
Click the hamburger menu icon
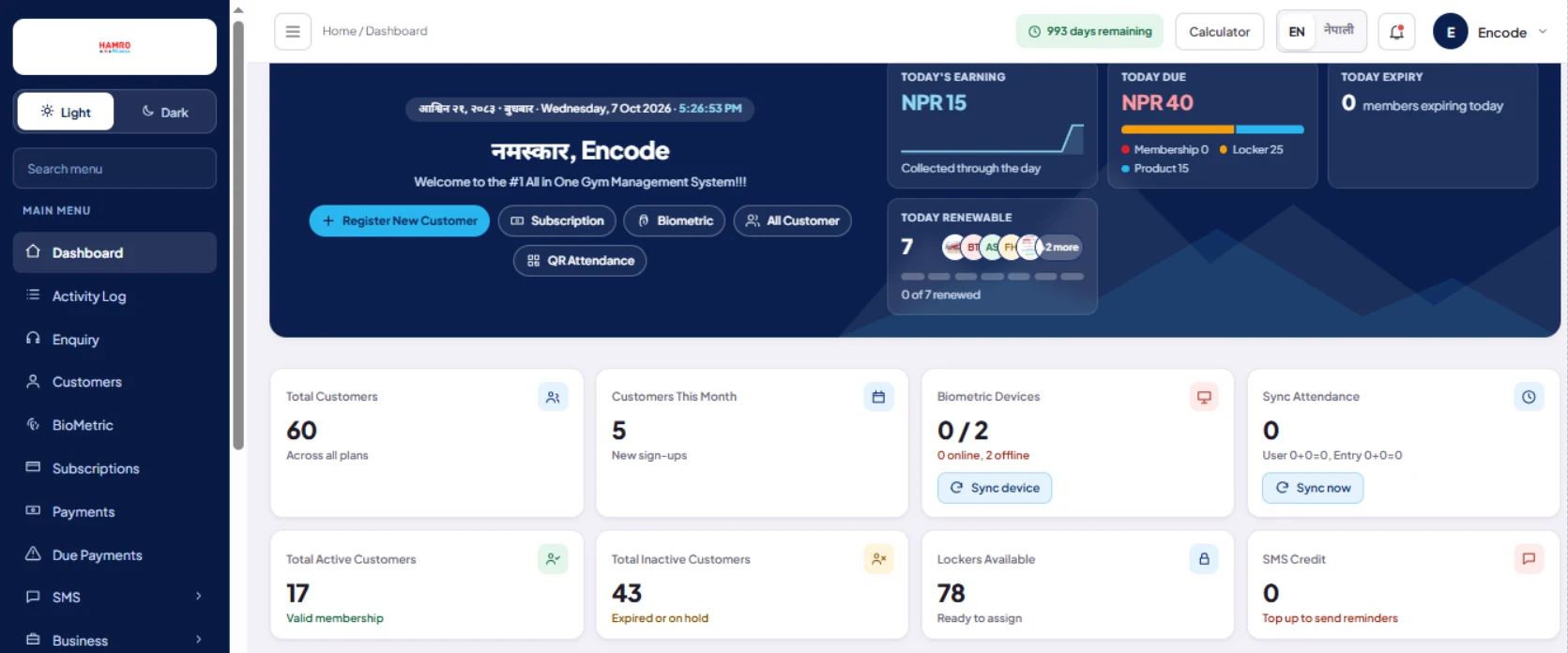pos(293,32)
